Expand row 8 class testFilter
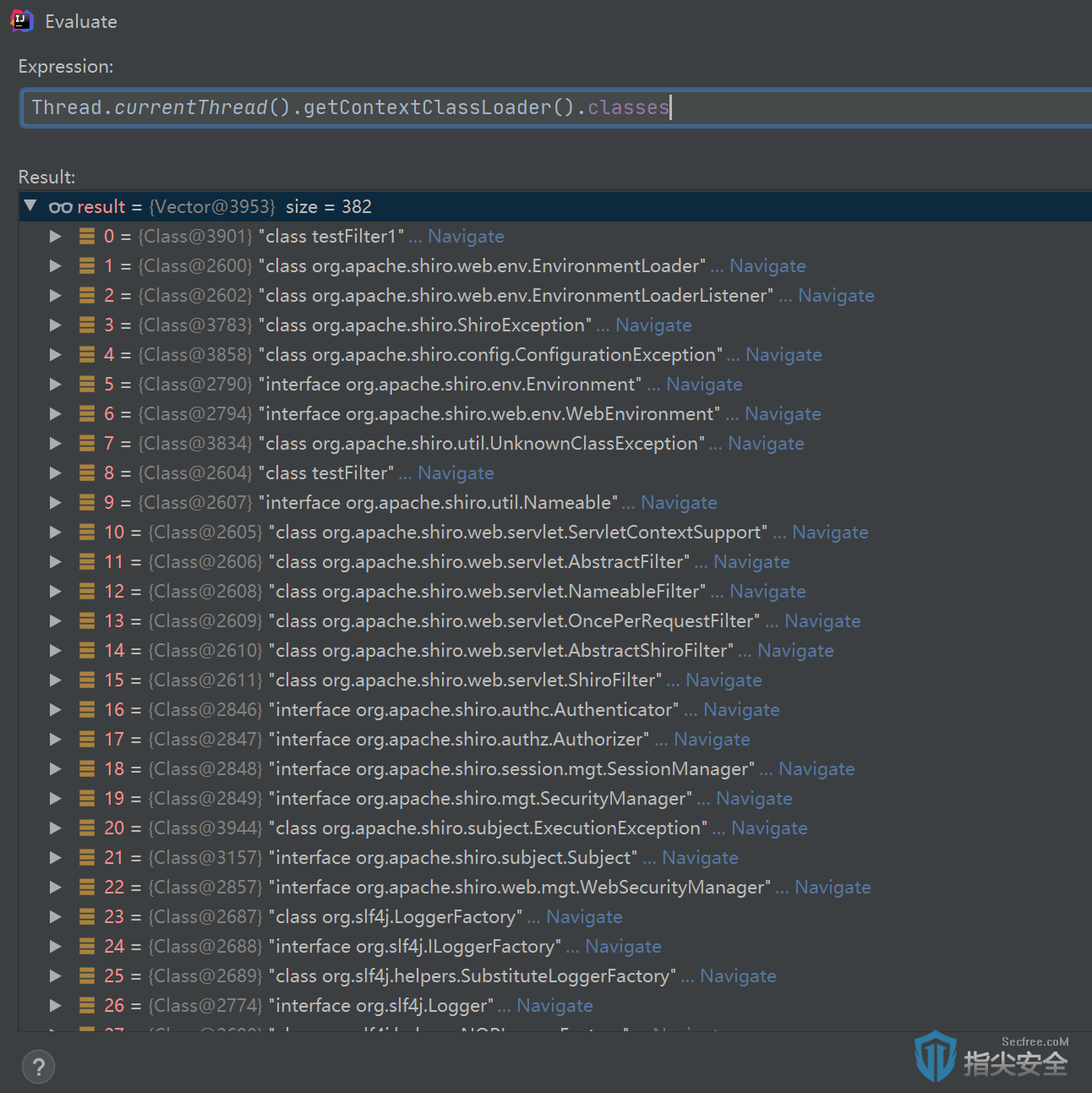This screenshot has height=1093, width=1092. [x=56, y=473]
